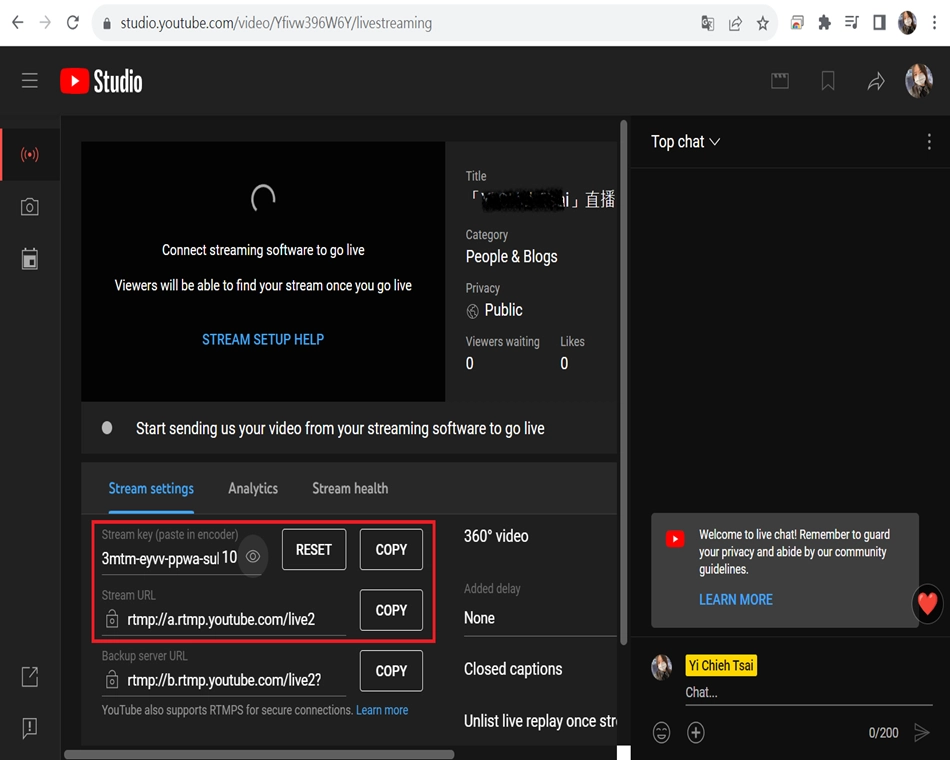Click the horizontal scrollbar at the bottom

259,755
